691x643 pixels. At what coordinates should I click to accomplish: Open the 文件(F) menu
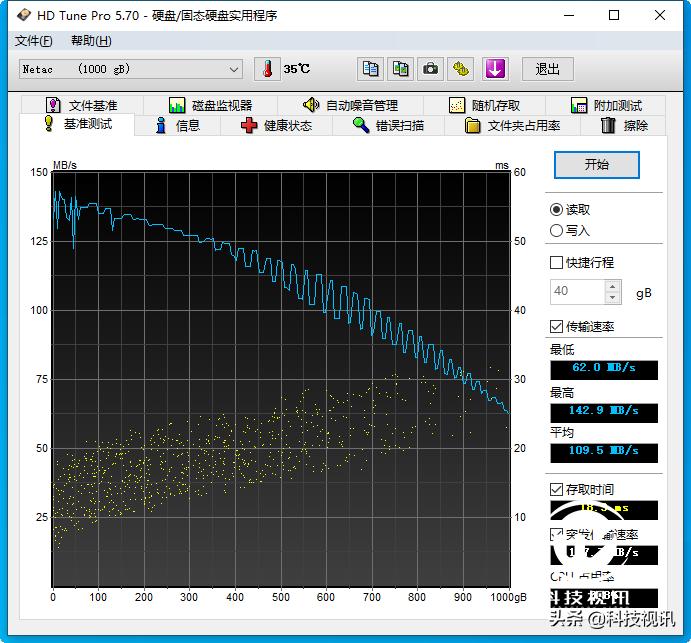[34, 41]
